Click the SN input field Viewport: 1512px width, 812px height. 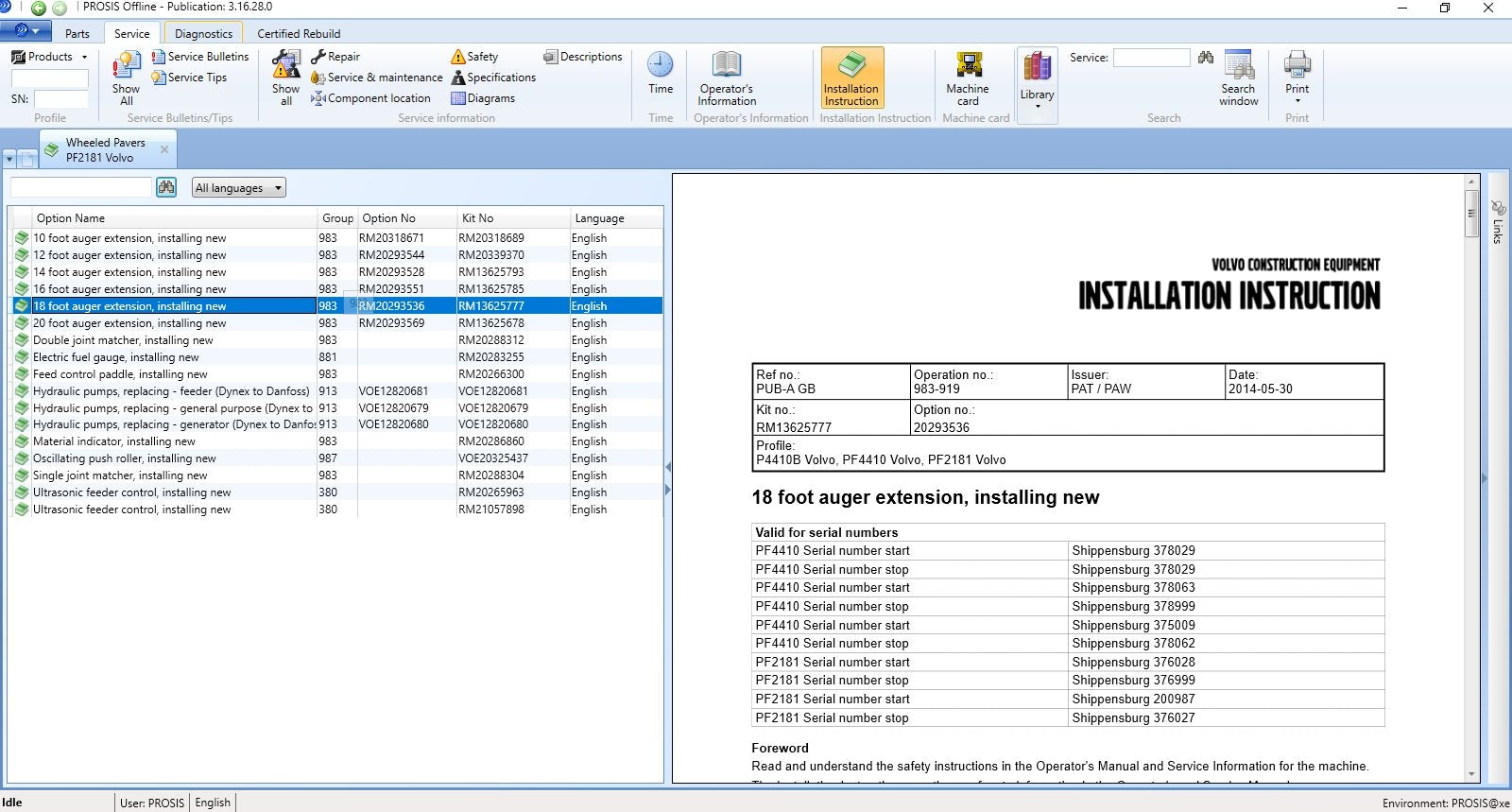(60, 99)
